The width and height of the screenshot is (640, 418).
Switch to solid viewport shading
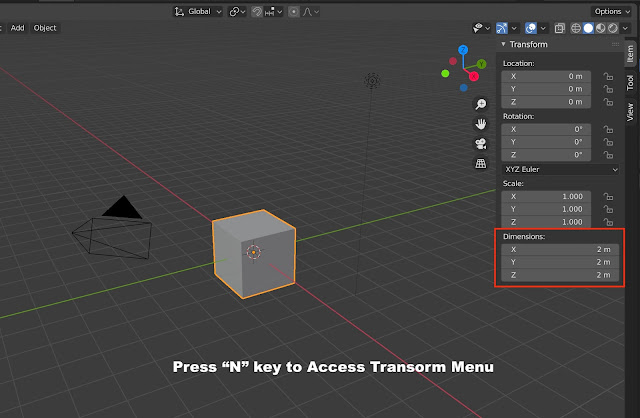[x=588, y=28]
